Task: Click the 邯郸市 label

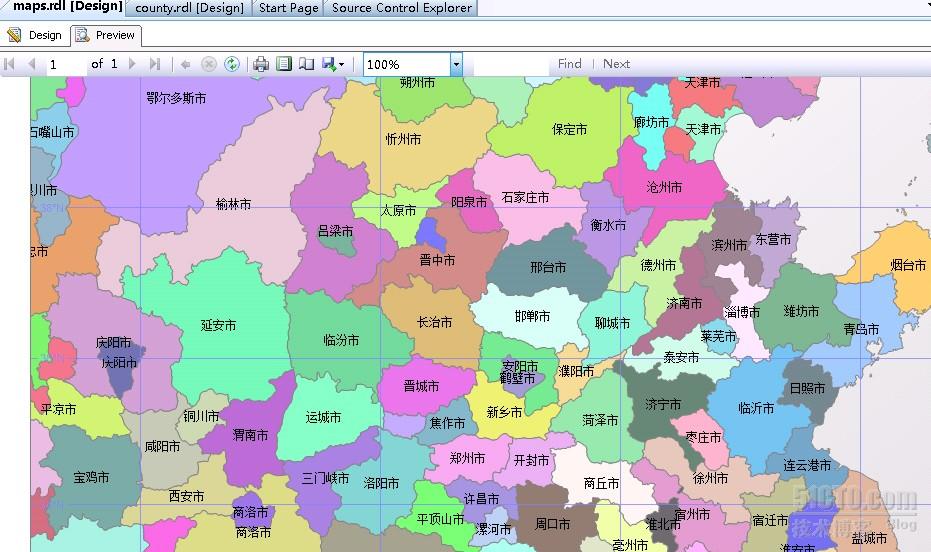Action: pos(533,316)
